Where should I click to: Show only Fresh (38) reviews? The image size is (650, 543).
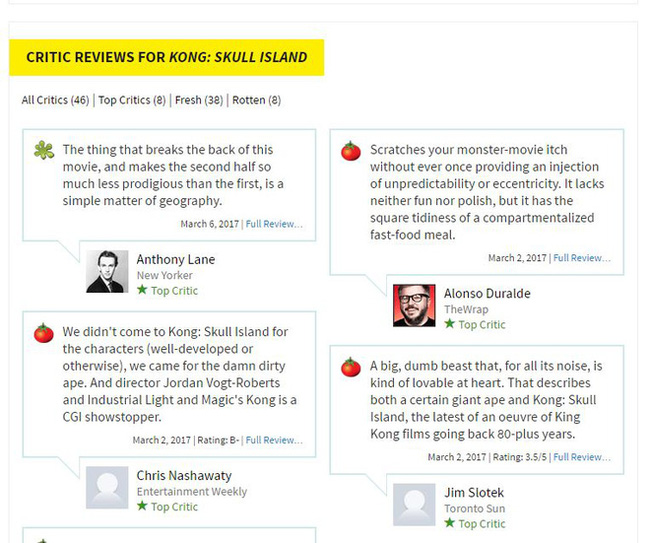(199, 100)
